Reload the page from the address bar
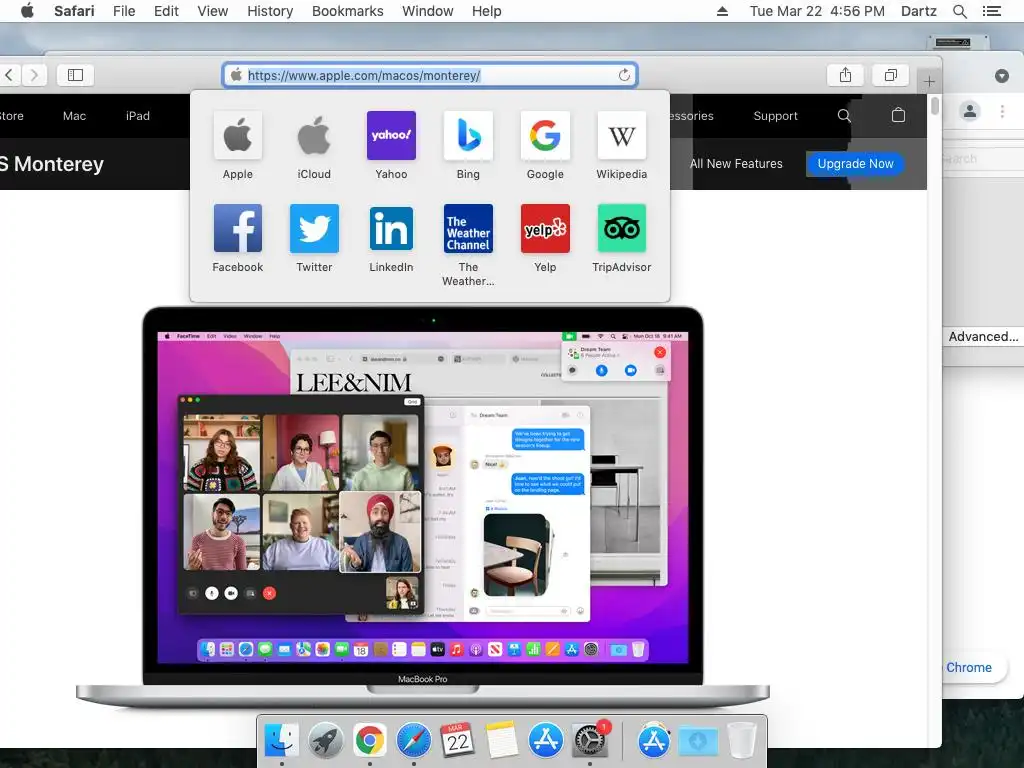The image size is (1024, 768). point(624,75)
